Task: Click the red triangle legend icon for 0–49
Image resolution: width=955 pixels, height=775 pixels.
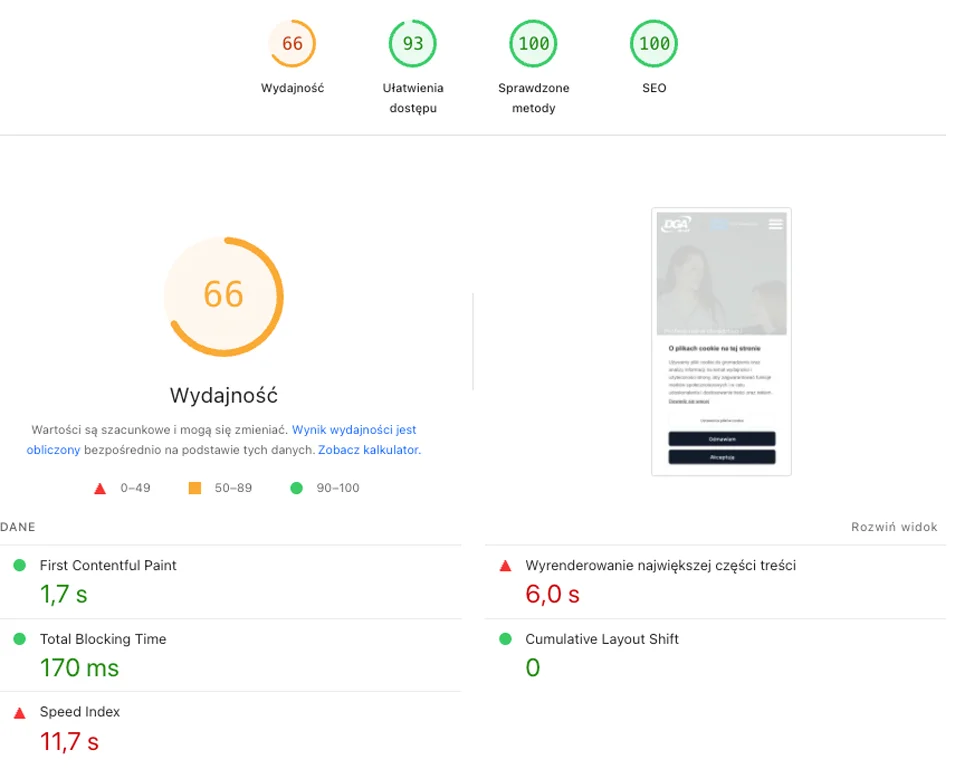Action: tap(99, 488)
